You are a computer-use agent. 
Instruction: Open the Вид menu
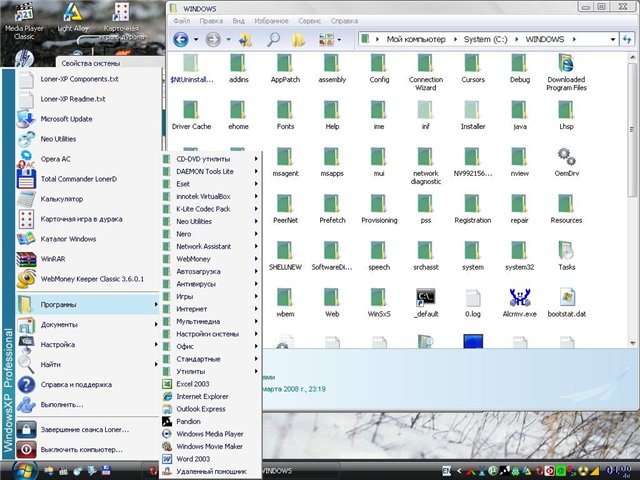click(x=238, y=21)
